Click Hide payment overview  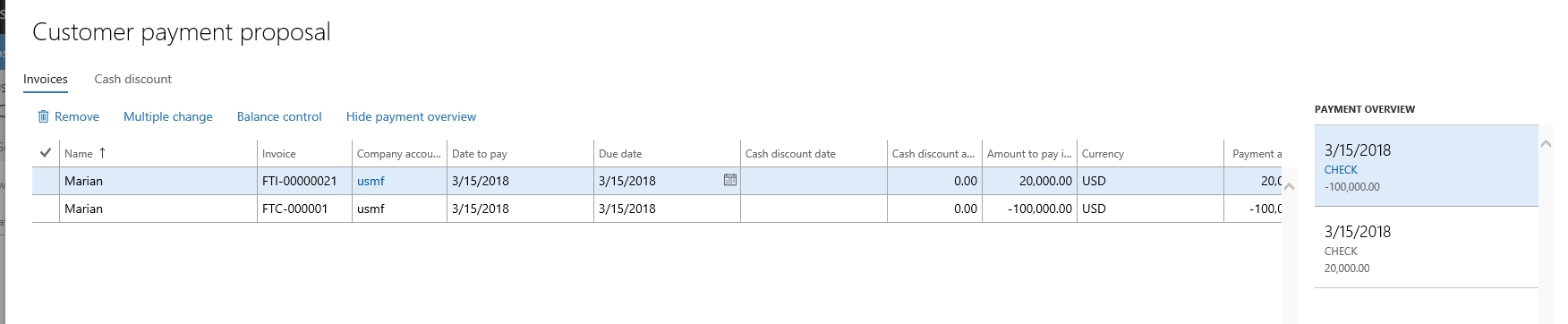[x=411, y=116]
